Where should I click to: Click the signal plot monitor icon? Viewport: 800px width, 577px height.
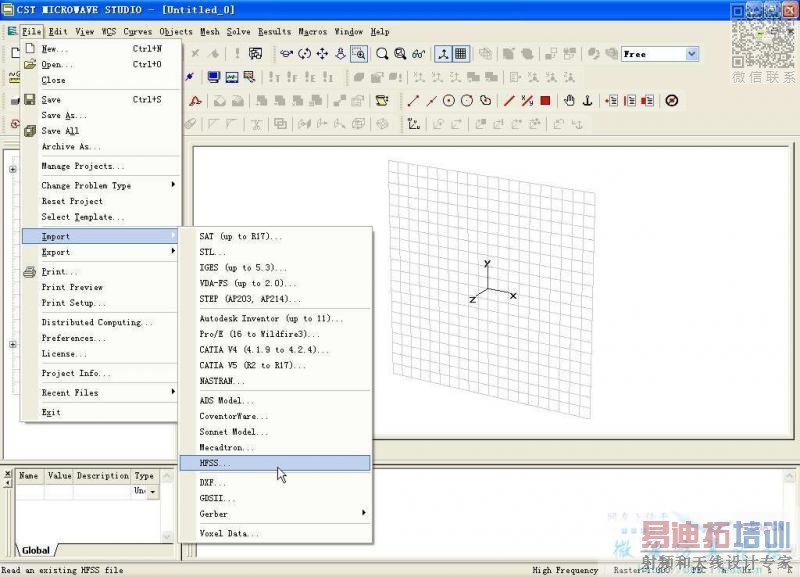click(x=232, y=78)
